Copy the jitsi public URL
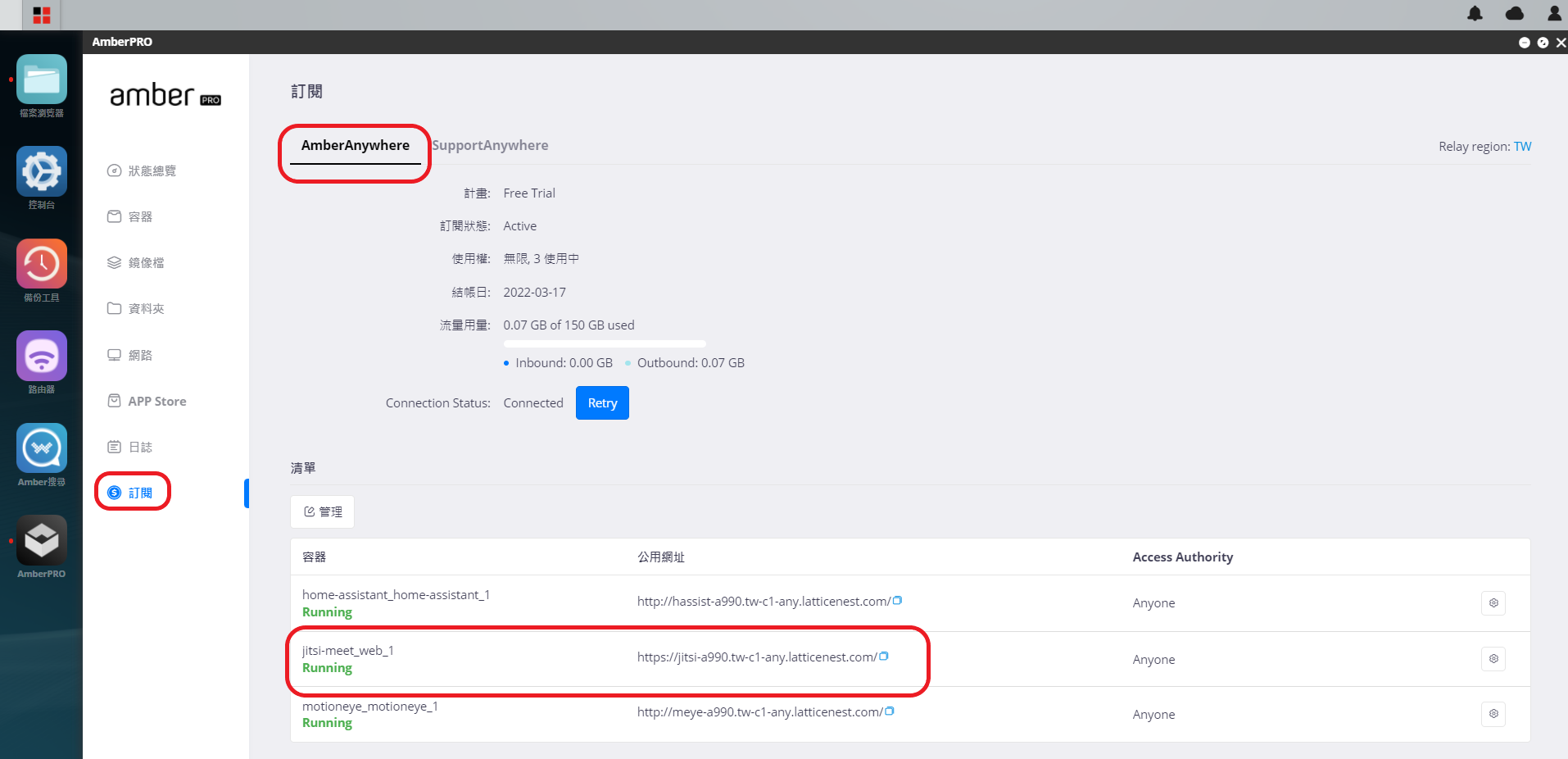 (884, 656)
